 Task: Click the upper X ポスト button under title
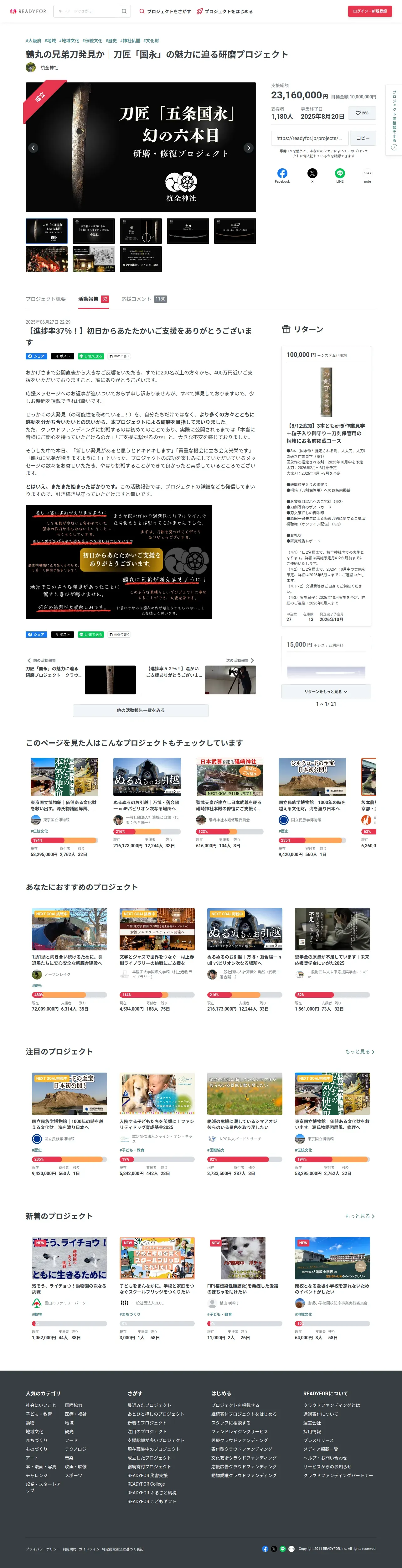coord(62,356)
